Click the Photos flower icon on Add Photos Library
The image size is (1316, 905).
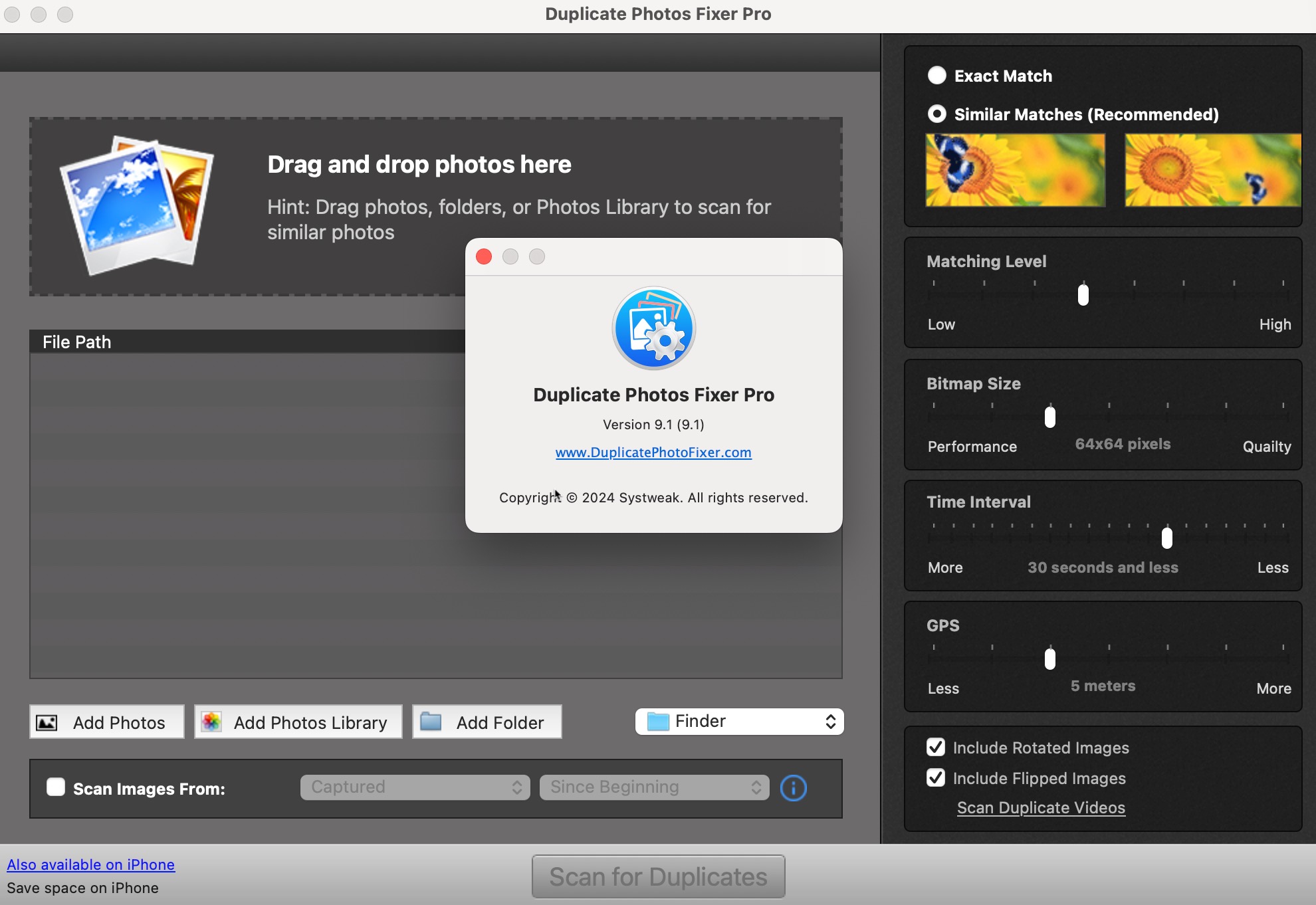211,722
